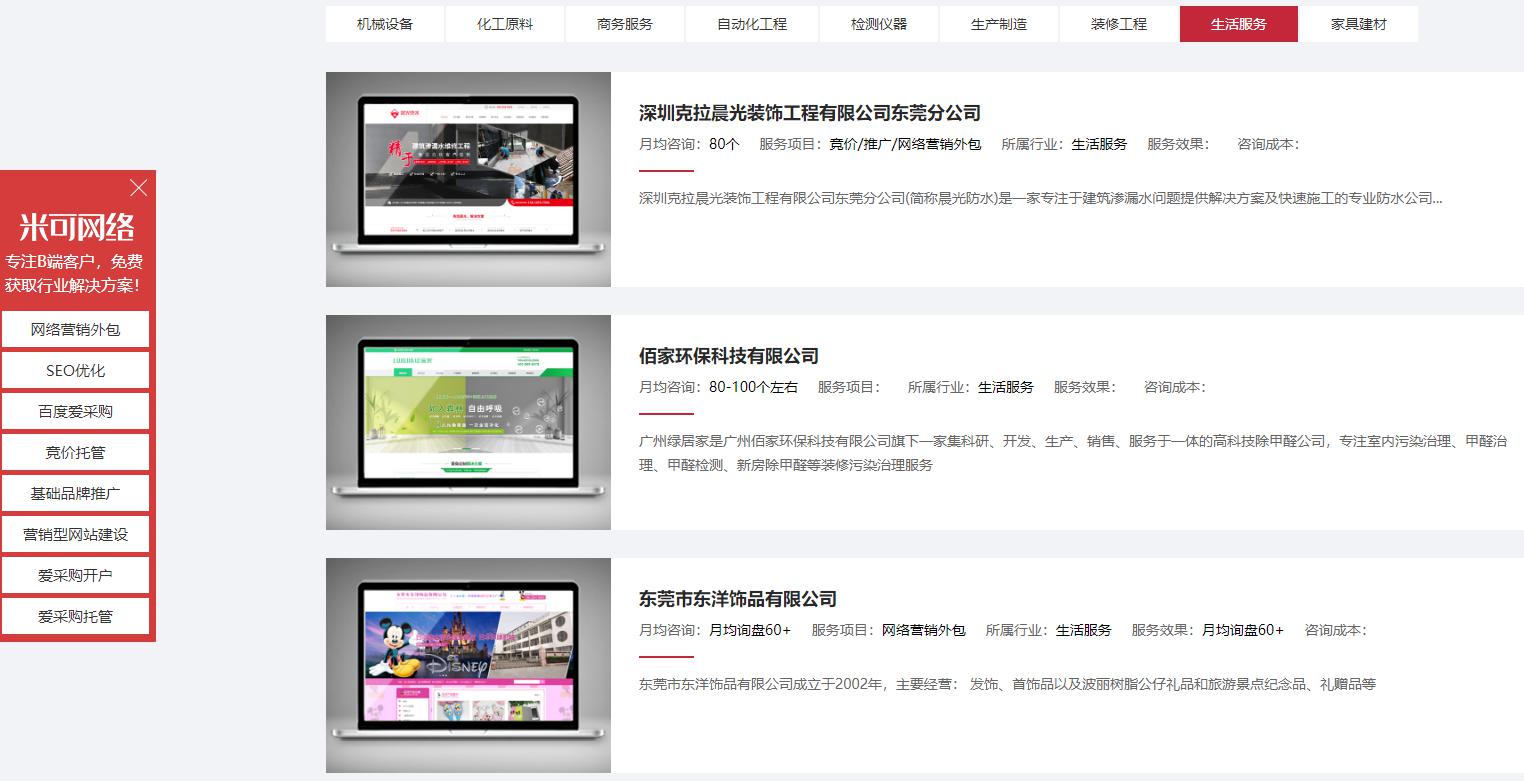
Task: Open the 百度爱采购 service page
Action: pos(76,410)
